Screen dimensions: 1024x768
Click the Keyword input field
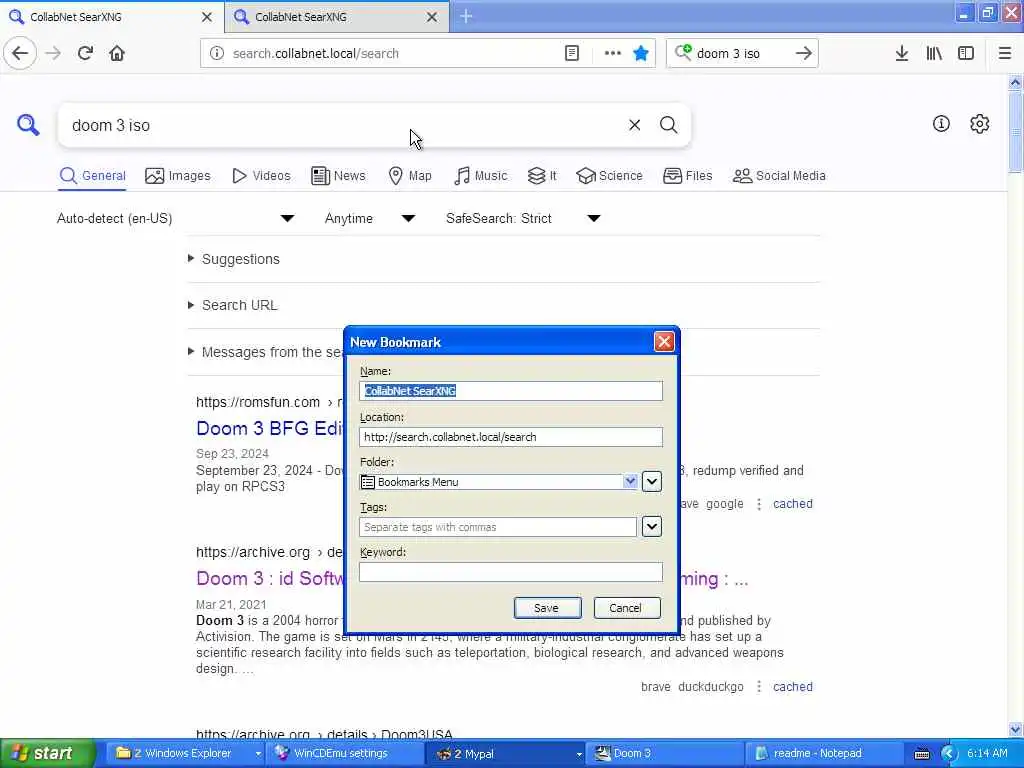(511, 572)
